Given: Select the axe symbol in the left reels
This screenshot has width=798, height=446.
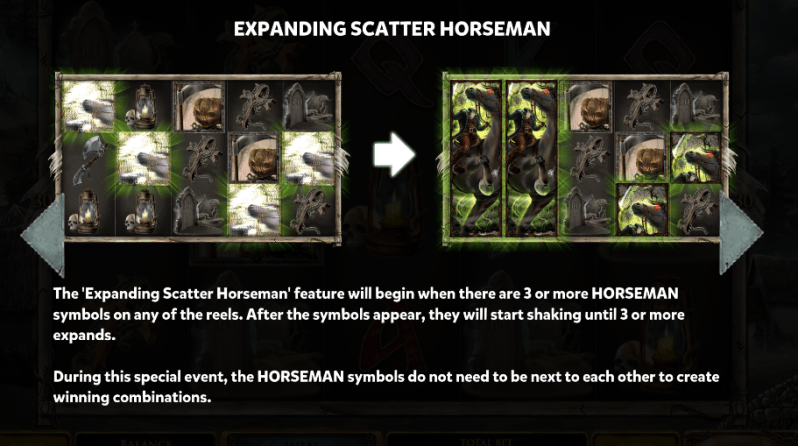Looking at the screenshot, I should pyautogui.click(x=89, y=159).
